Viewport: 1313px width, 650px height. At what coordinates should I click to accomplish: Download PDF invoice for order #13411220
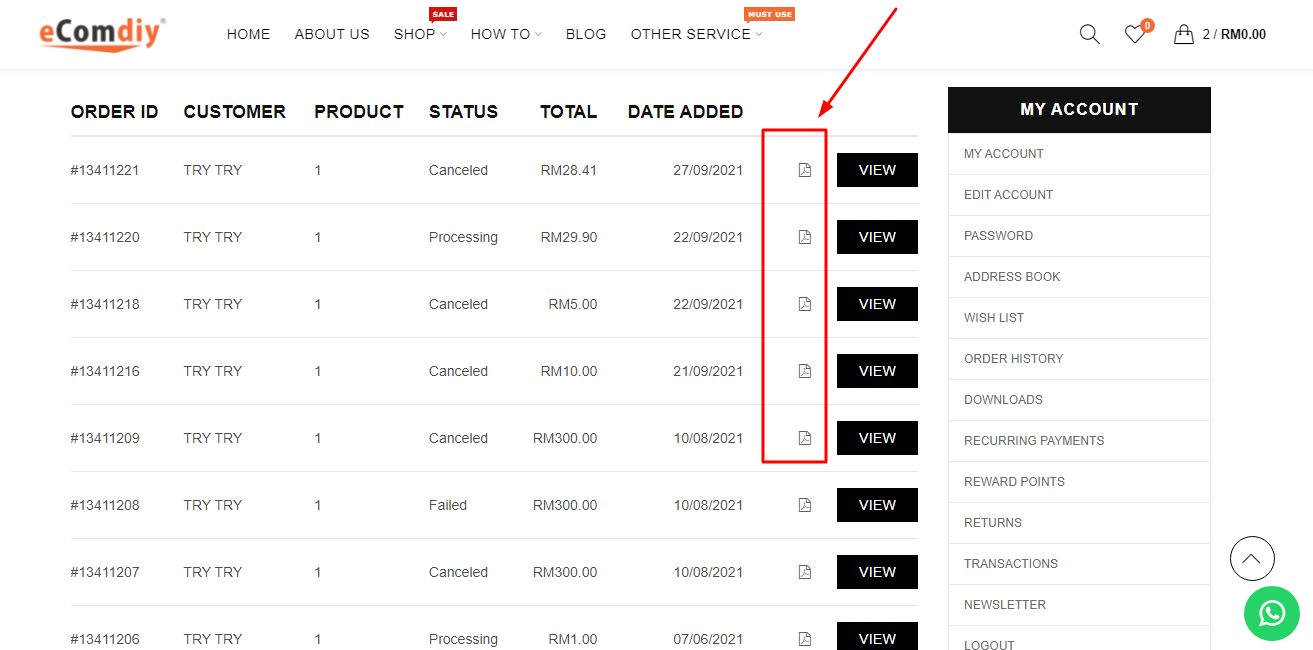(804, 237)
